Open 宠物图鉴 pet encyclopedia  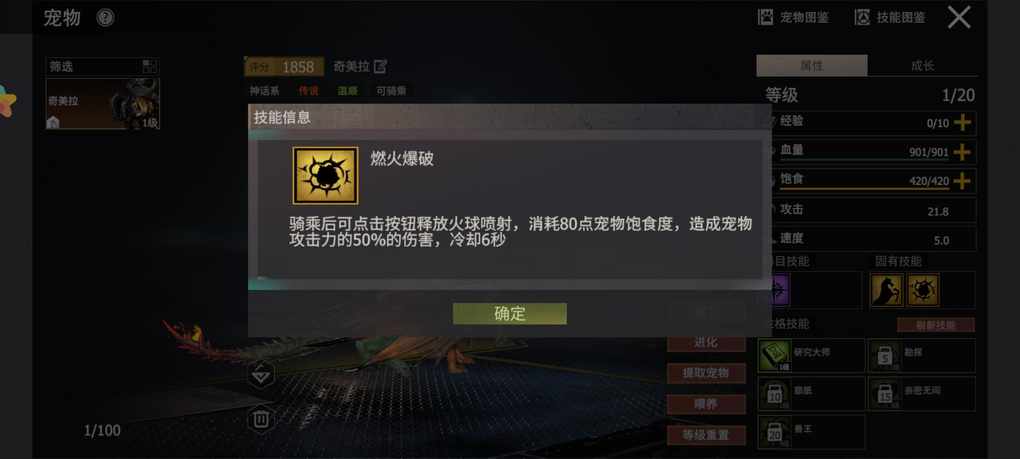(794, 18)
